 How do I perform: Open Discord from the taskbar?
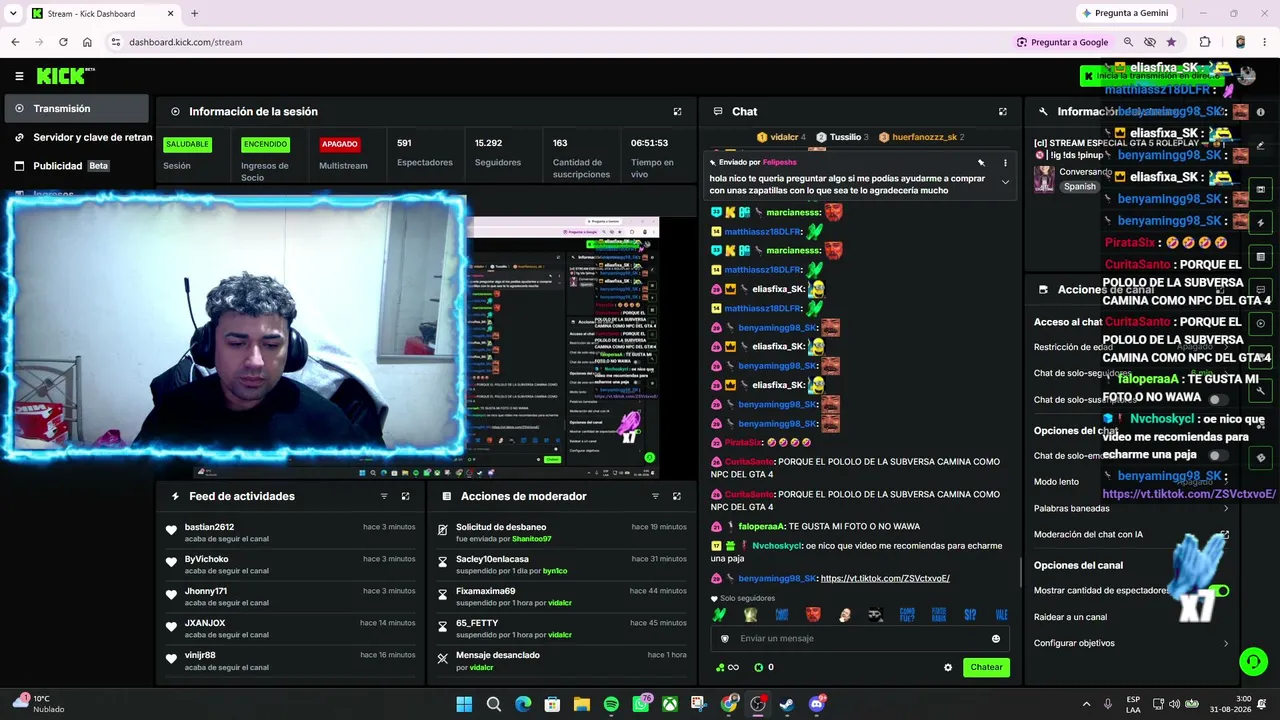[x=817, y=704]
